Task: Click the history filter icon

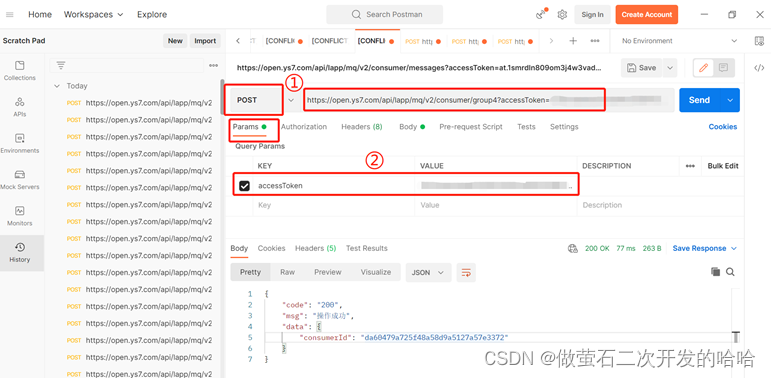Action: (x=61, y=65)
